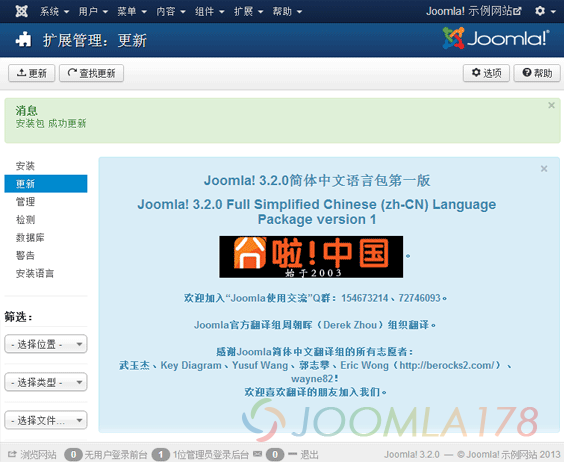Expand the 选择文件 filter dropdown
The image size is (564, 462).
tap(46, 420)
